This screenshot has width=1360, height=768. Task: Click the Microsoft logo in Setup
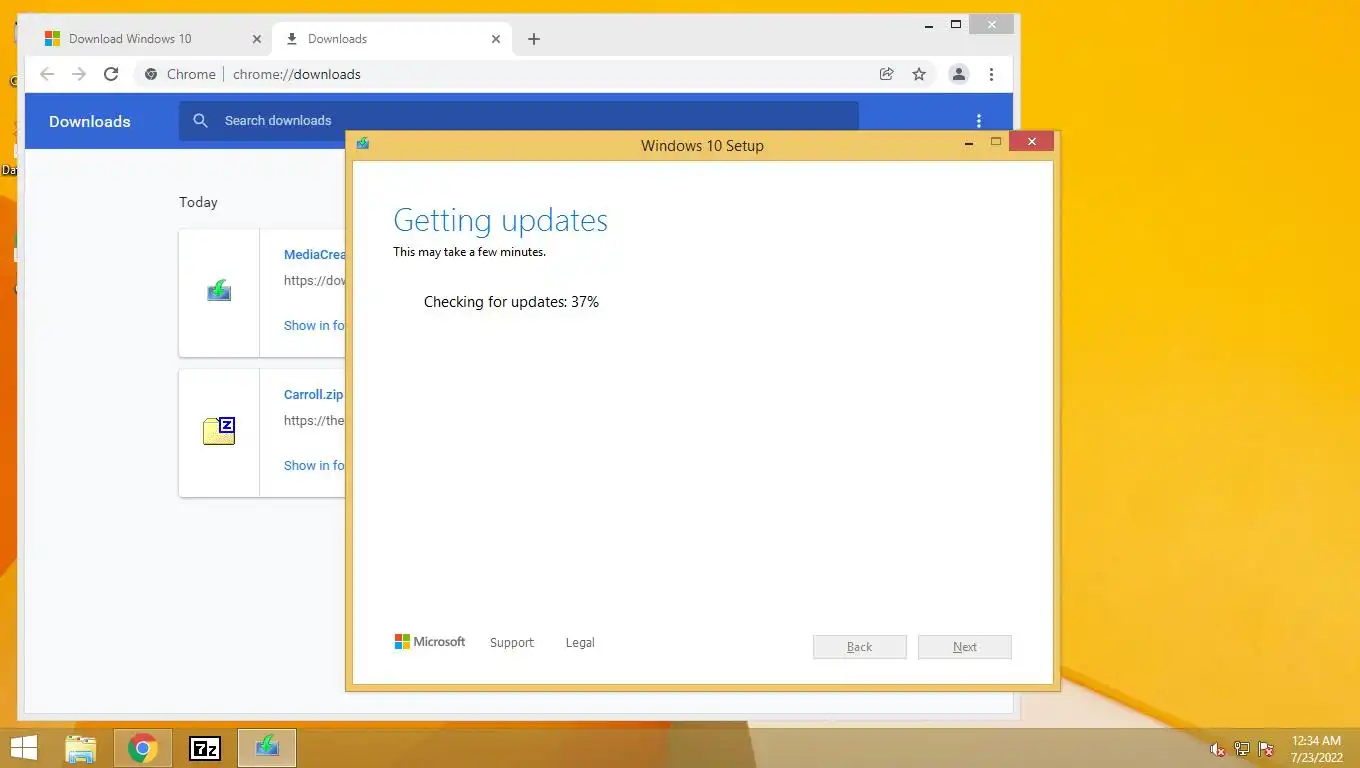coord(430,642)
